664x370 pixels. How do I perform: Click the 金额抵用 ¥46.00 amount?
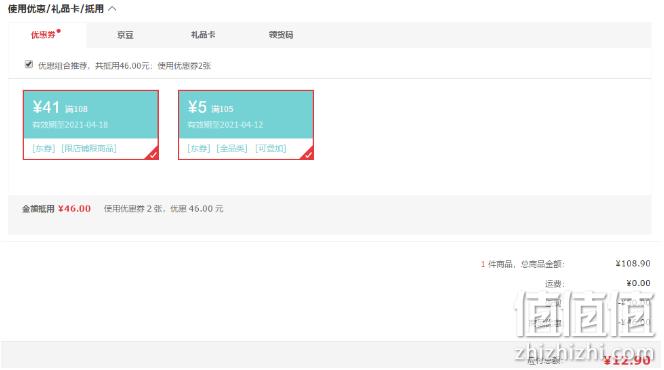pyautogui.click(x=74, y=209)
